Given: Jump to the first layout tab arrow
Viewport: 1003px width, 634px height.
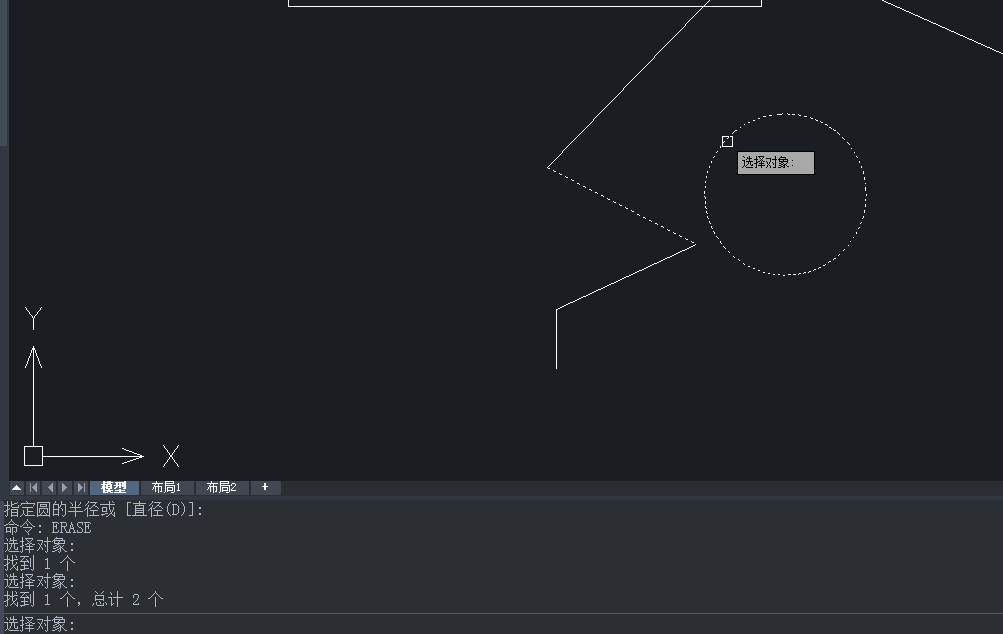Looking at the screenshot, I should [x=33, y=488].
